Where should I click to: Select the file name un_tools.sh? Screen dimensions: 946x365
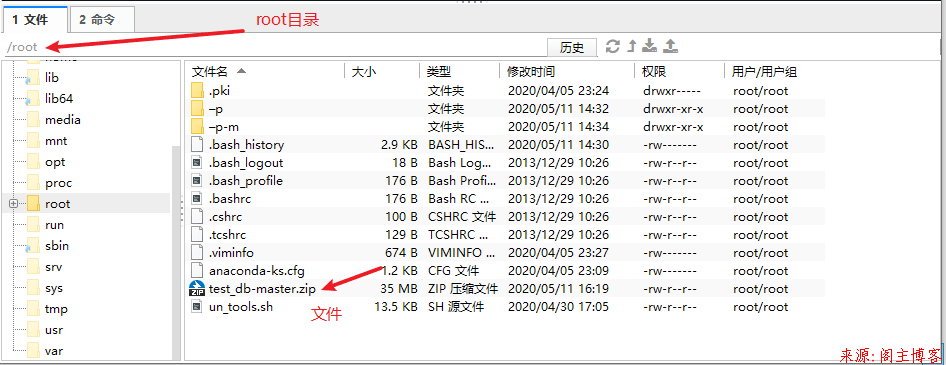[x=241, y=306]
